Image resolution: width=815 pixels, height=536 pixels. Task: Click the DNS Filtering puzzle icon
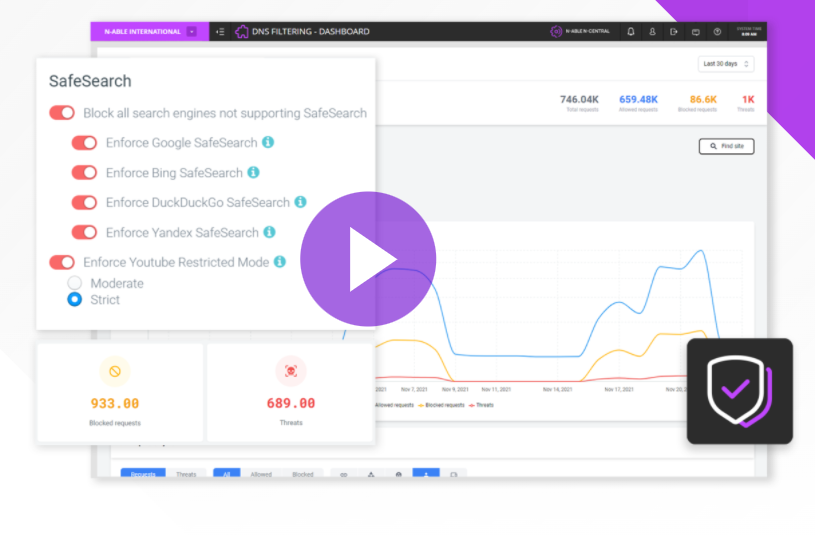(242, 32)
